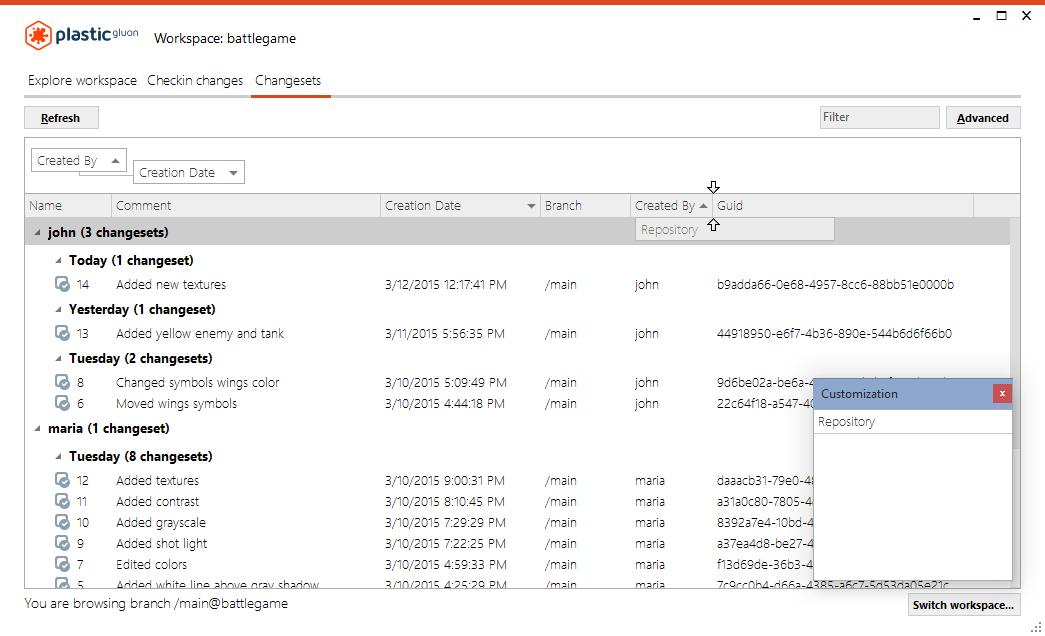The height and width of the screenshot is (636, 1045).
Task: Click the Switch workspace button
Action: tap(963, 605)
